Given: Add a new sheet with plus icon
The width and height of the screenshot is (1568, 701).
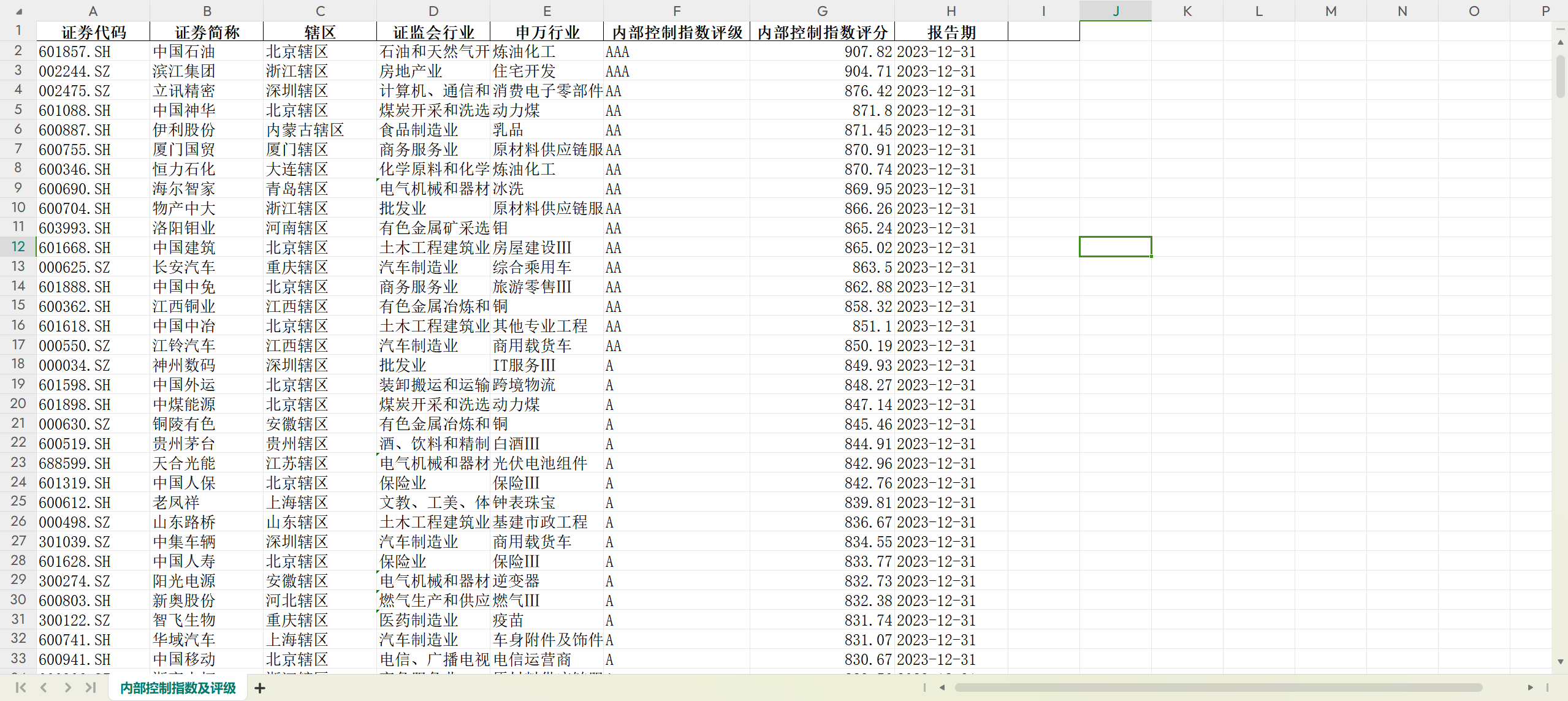Looking at the screenshot, I should (x=260, y=688).
